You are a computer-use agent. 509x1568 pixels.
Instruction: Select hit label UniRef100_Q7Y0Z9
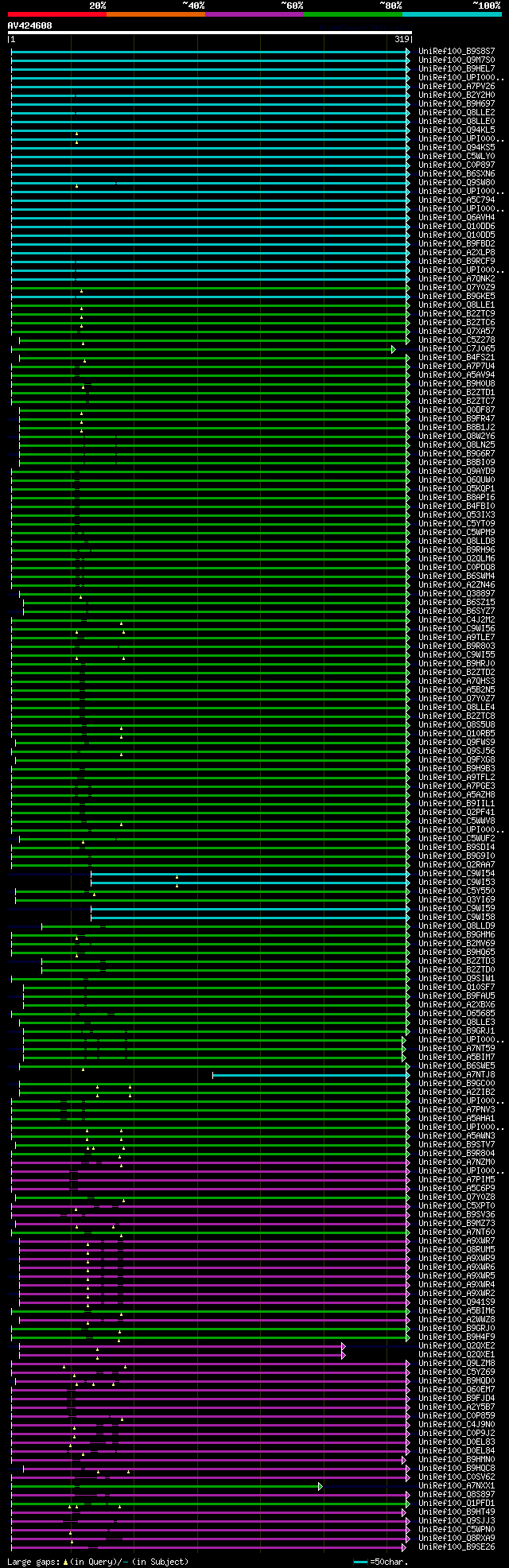[457, 287]
